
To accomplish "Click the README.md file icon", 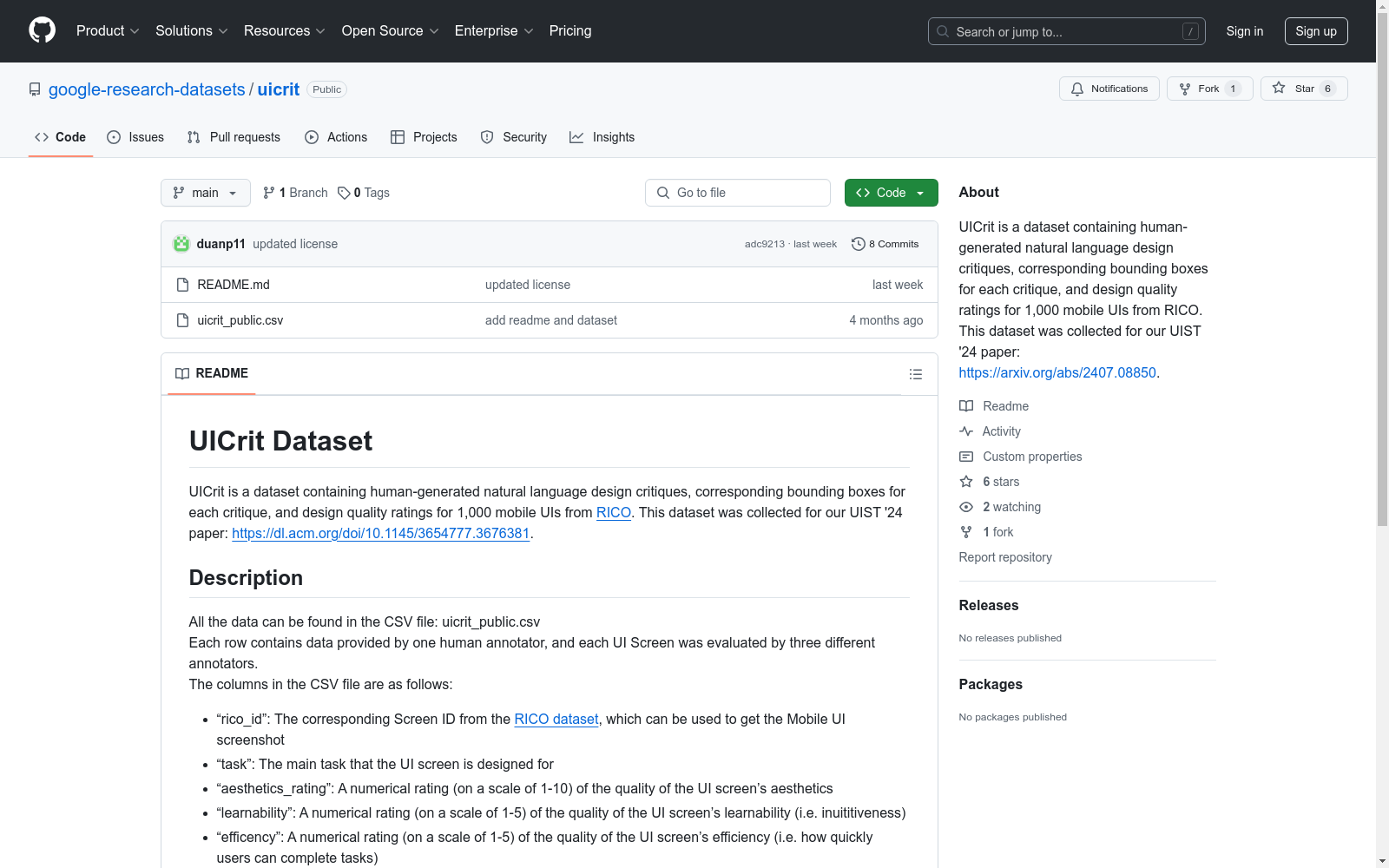I will click(182, 285).
